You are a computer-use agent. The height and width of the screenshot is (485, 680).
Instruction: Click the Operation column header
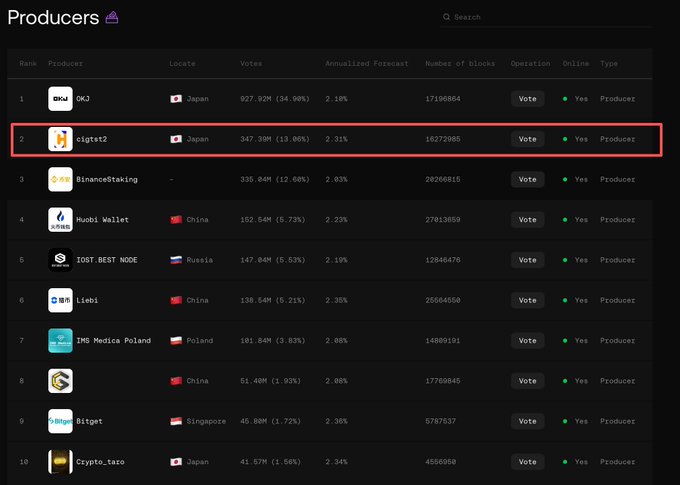[530, 63]
